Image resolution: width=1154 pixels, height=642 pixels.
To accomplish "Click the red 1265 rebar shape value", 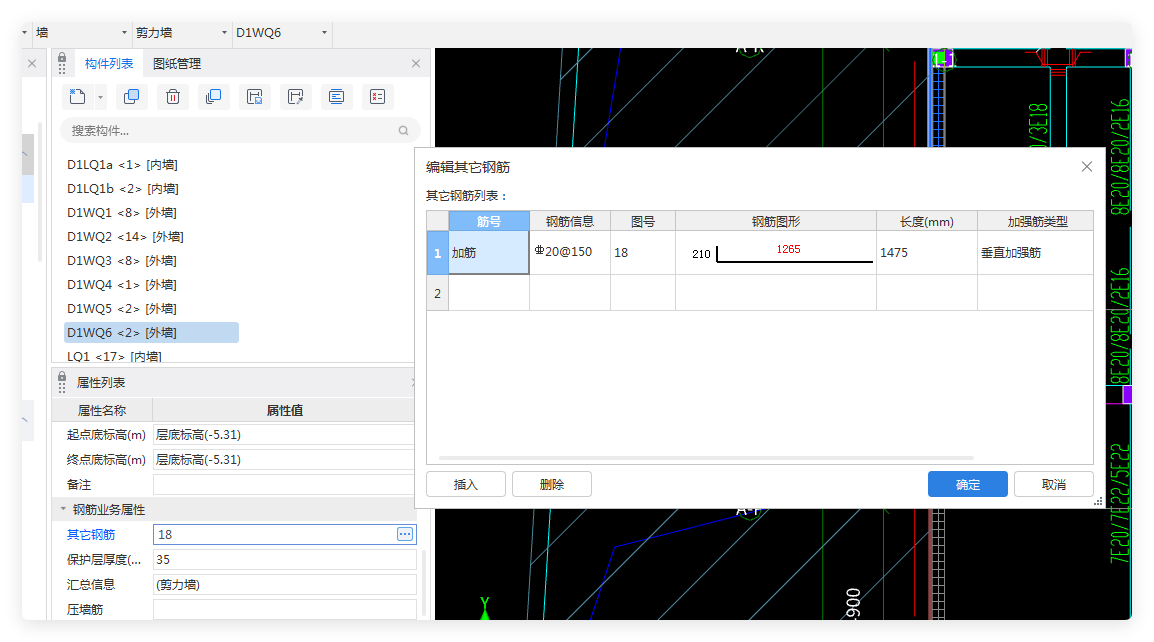I will pos(788,249).
